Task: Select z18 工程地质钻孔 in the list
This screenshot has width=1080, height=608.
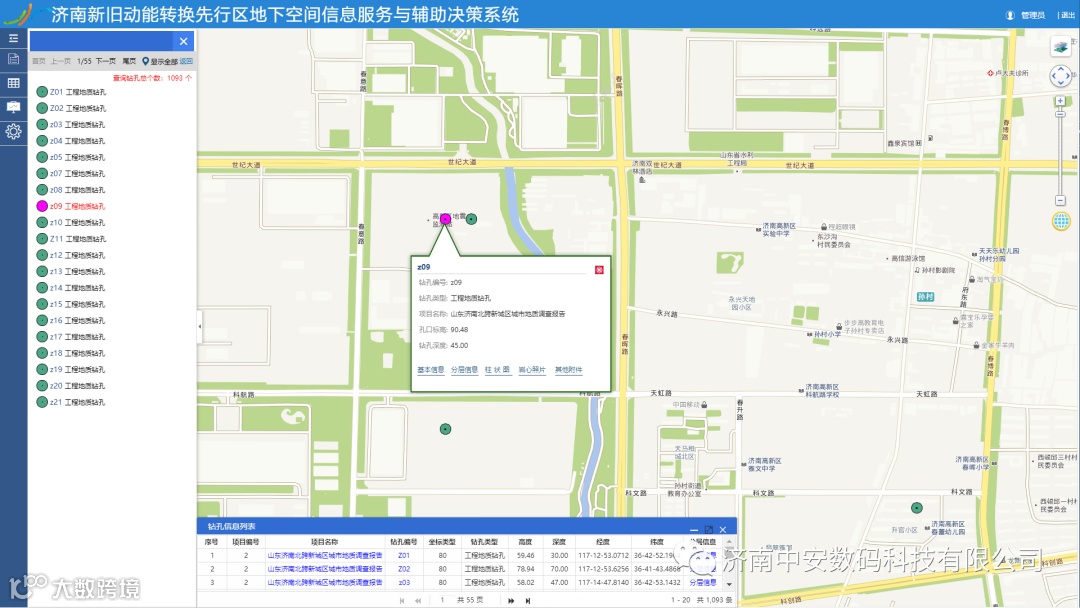Action: [x=72, y=353]
